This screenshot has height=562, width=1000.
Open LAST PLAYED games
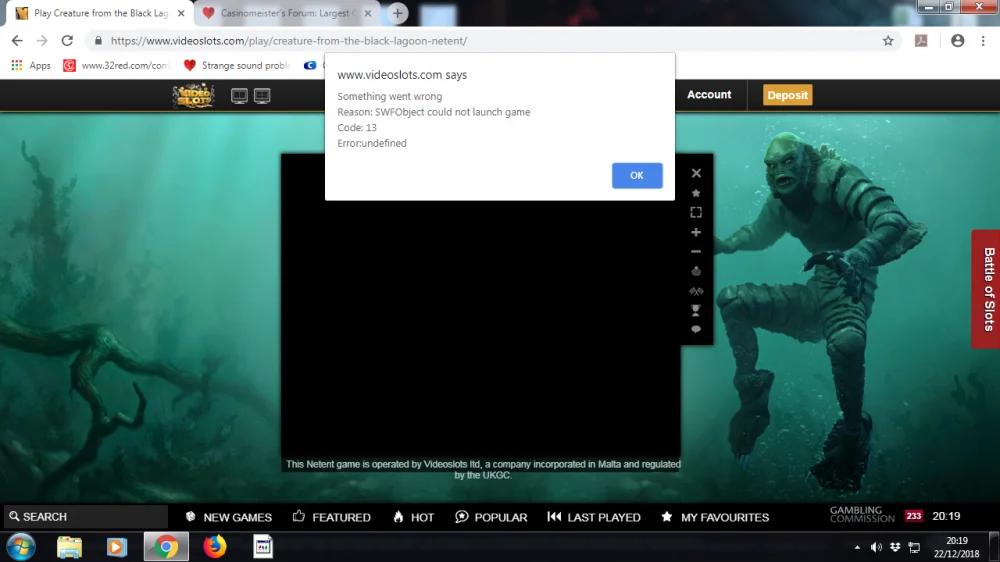[594, 517]
